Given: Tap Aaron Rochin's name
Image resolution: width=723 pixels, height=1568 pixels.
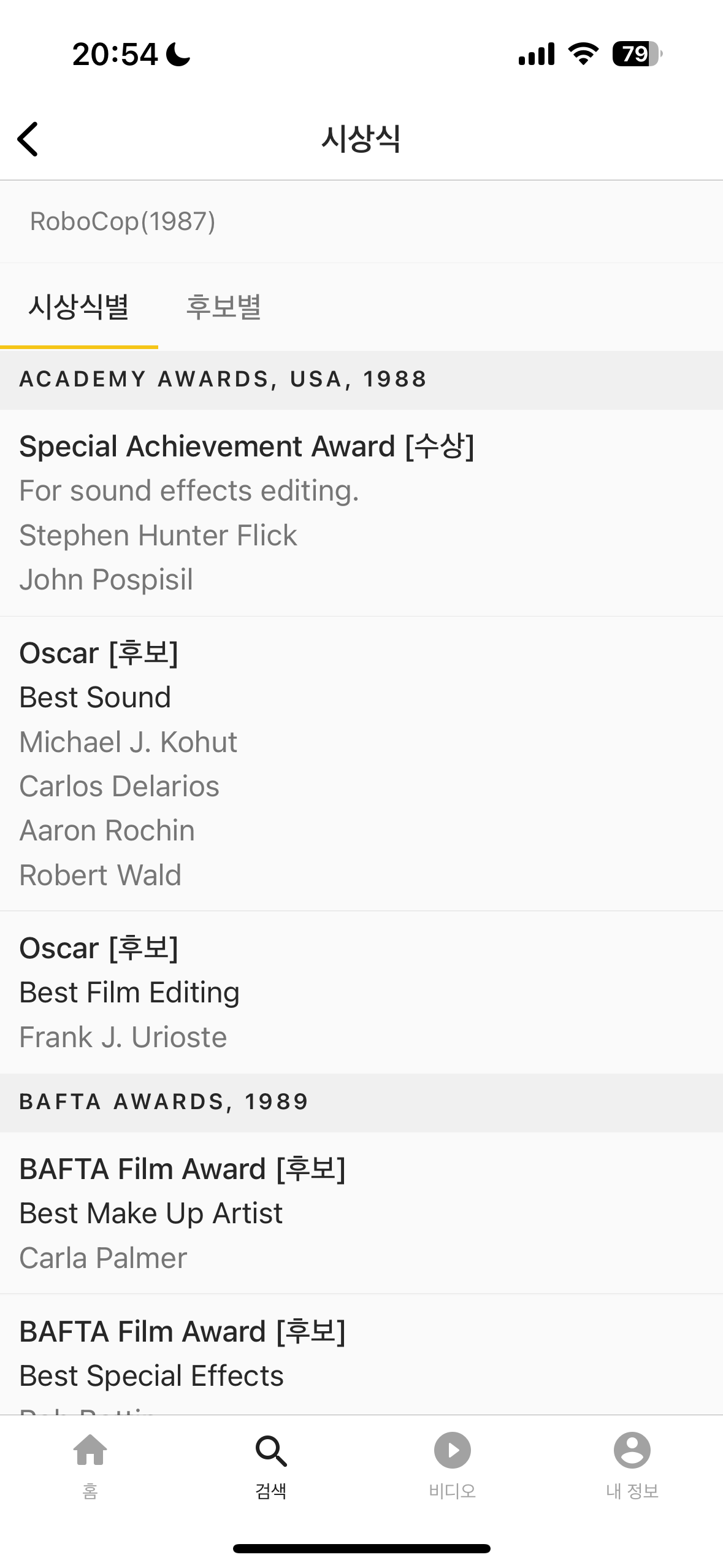Looking at the screenshot, I should (x=107, y=831).
